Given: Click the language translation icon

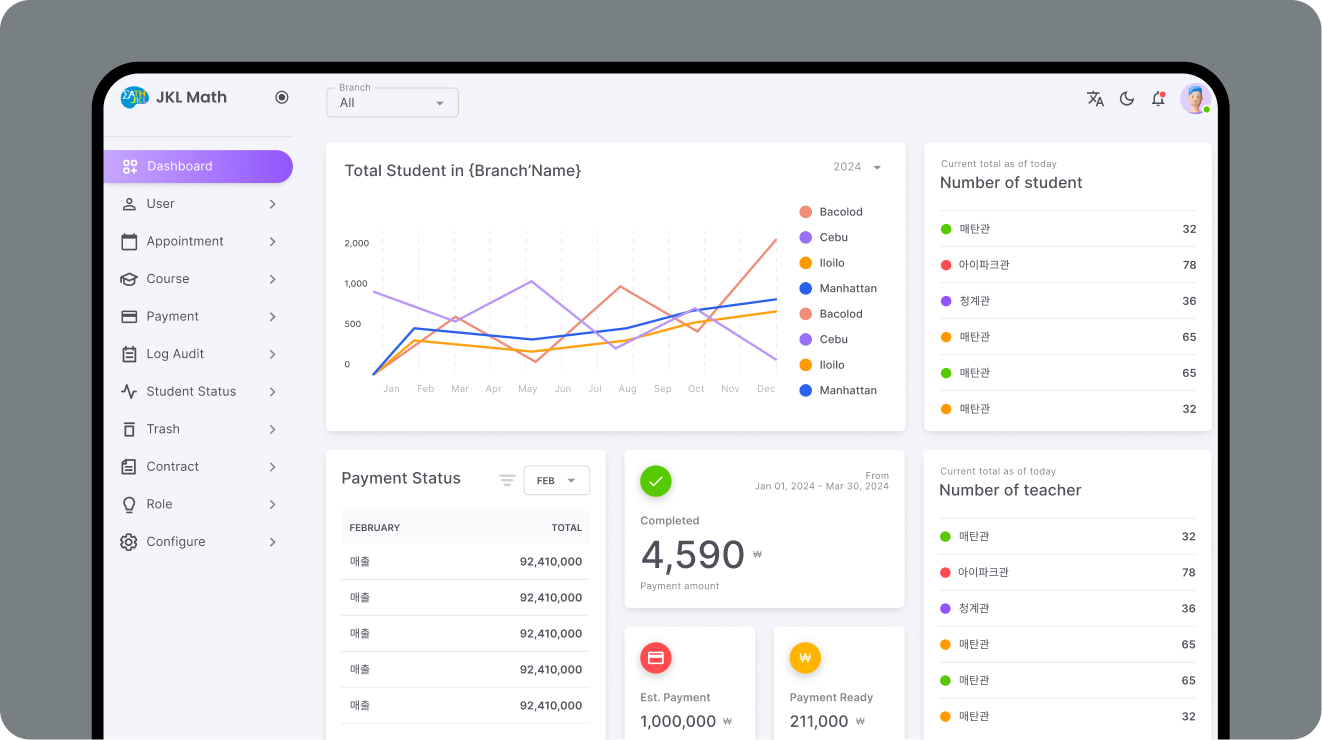Looking at the screenshot, I should 1095,98.
